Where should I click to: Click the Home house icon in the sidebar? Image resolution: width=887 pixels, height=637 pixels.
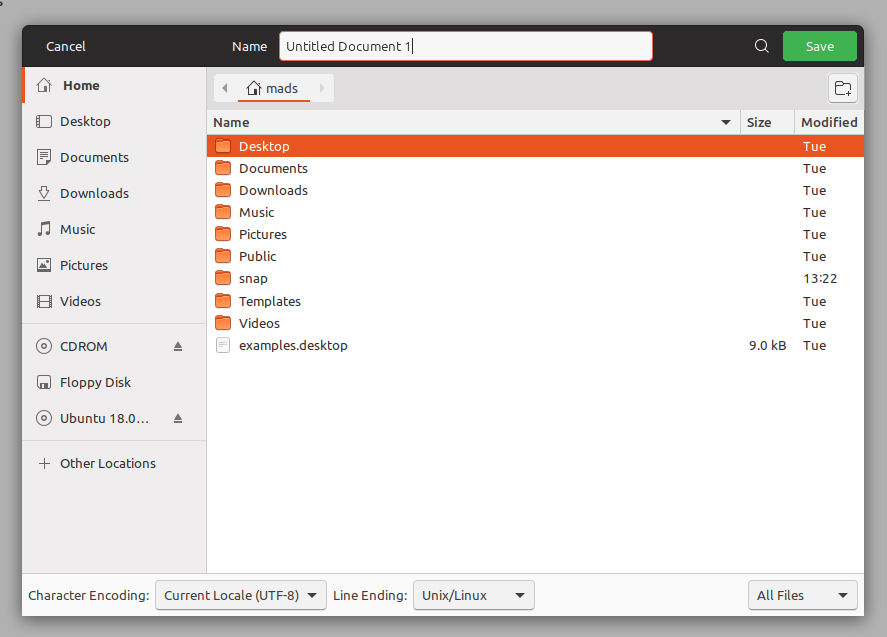tap(44, 85)
